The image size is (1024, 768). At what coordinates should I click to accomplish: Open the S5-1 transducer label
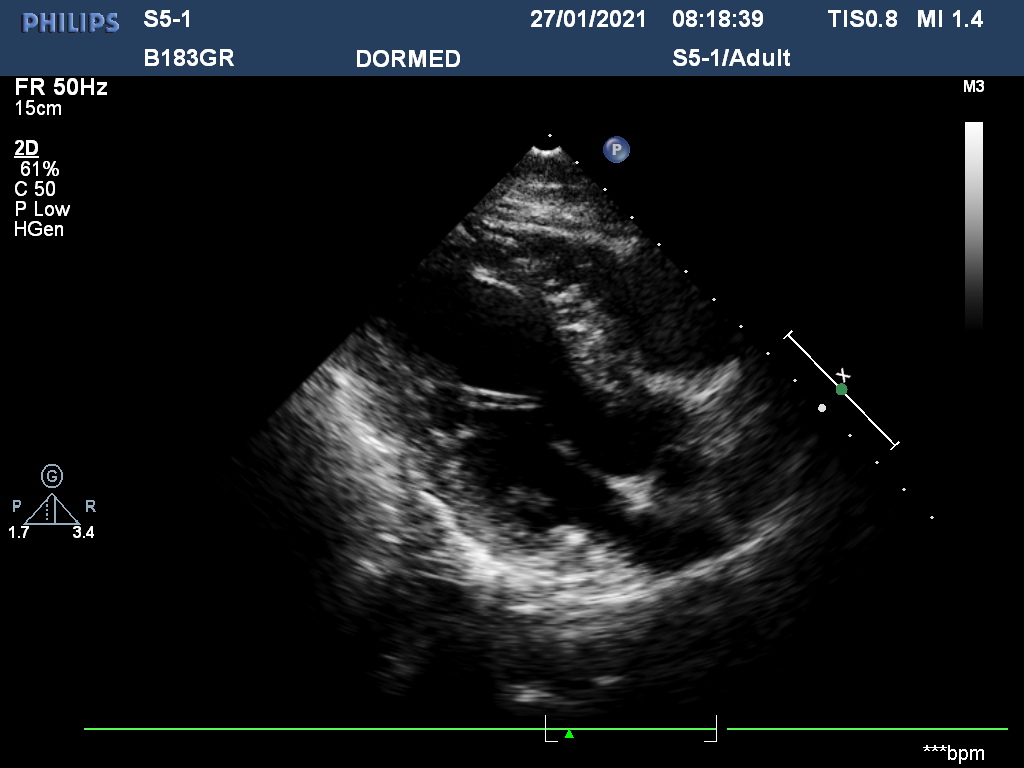click(167, 20)
